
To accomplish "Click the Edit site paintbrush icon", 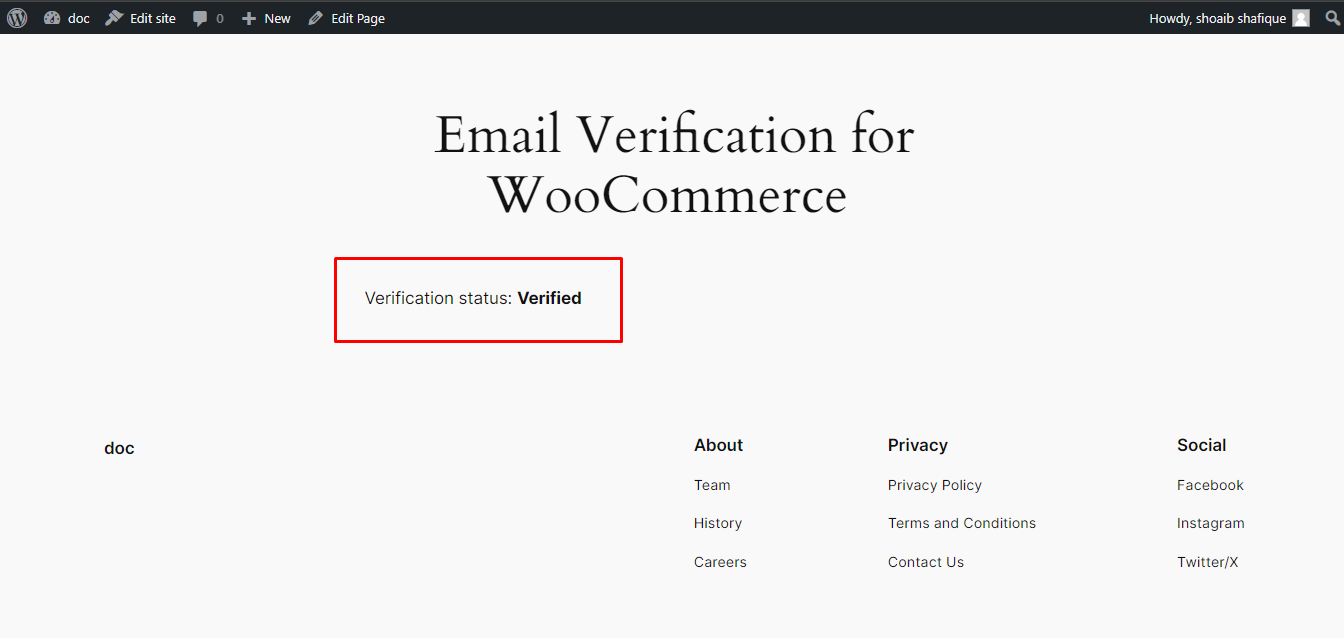I will coord(114,18).
